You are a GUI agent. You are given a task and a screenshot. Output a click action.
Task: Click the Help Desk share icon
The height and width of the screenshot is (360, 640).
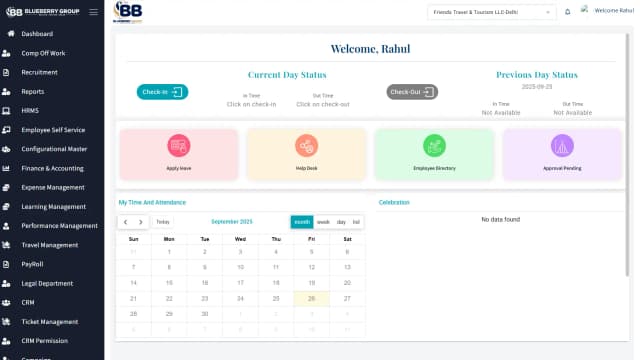point(307,146)
